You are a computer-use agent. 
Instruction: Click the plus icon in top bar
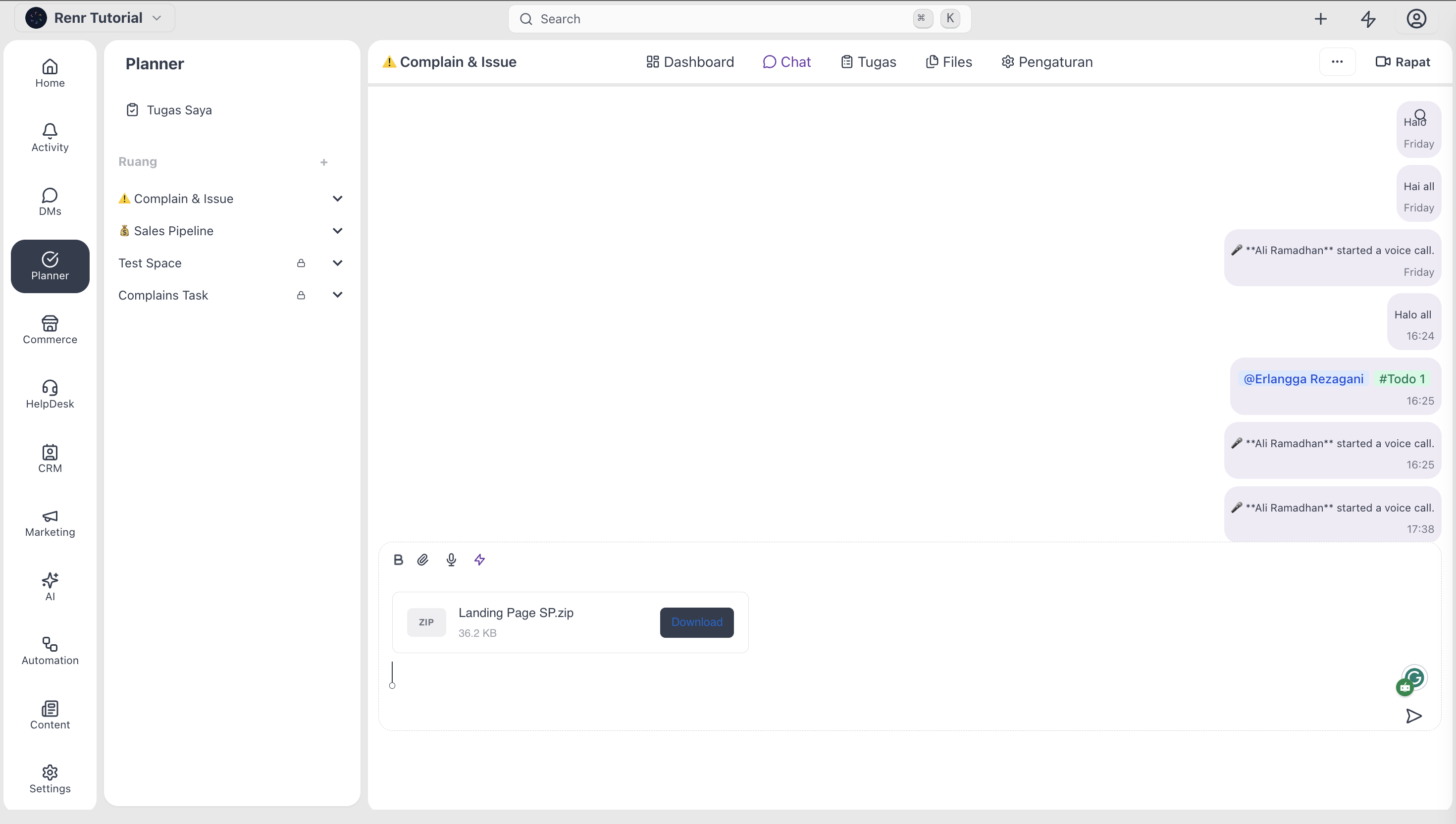pyautogui.click(x=1321, y=19)
